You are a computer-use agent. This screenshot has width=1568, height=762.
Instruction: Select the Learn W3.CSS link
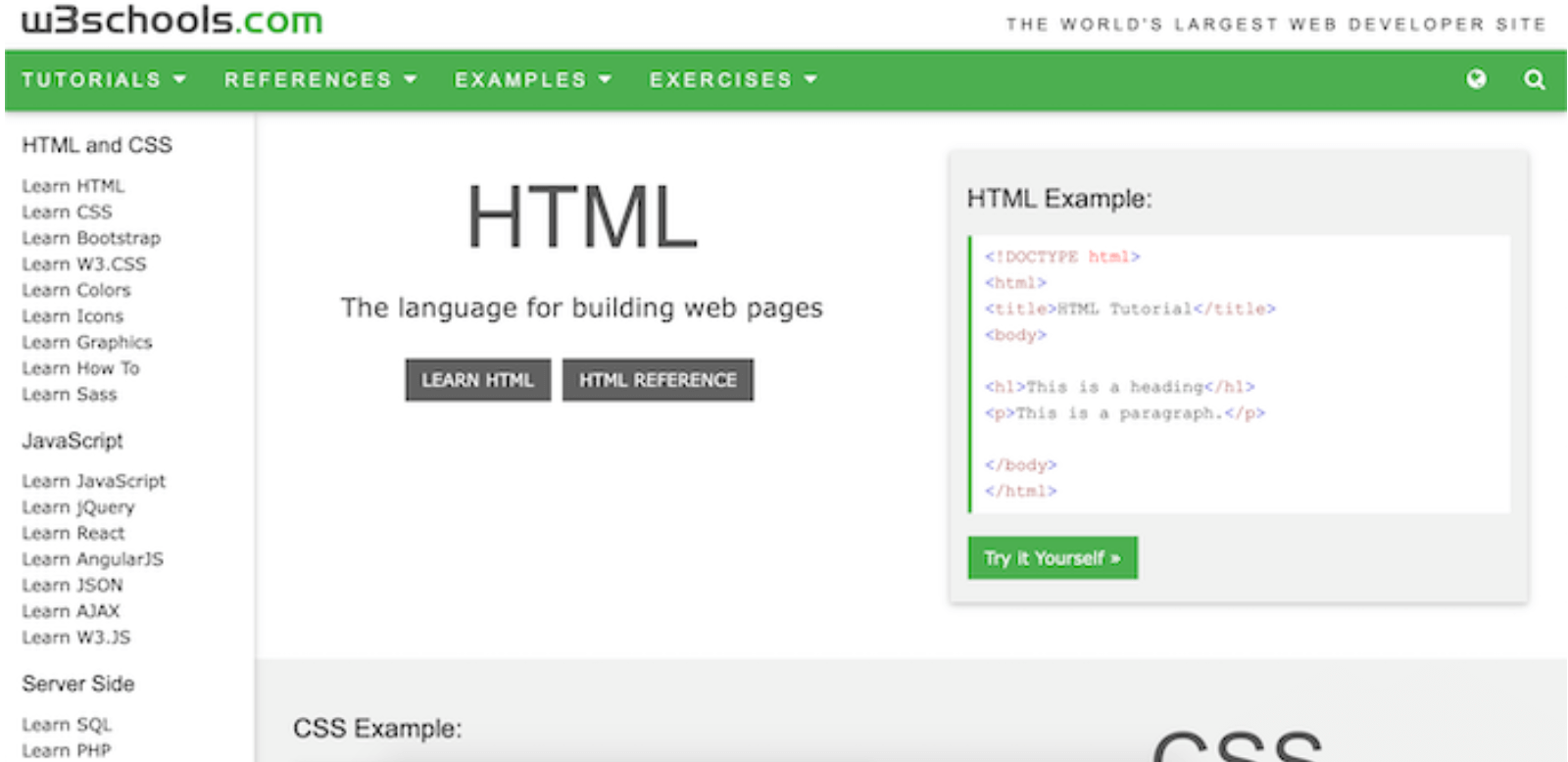coord(84,264)
